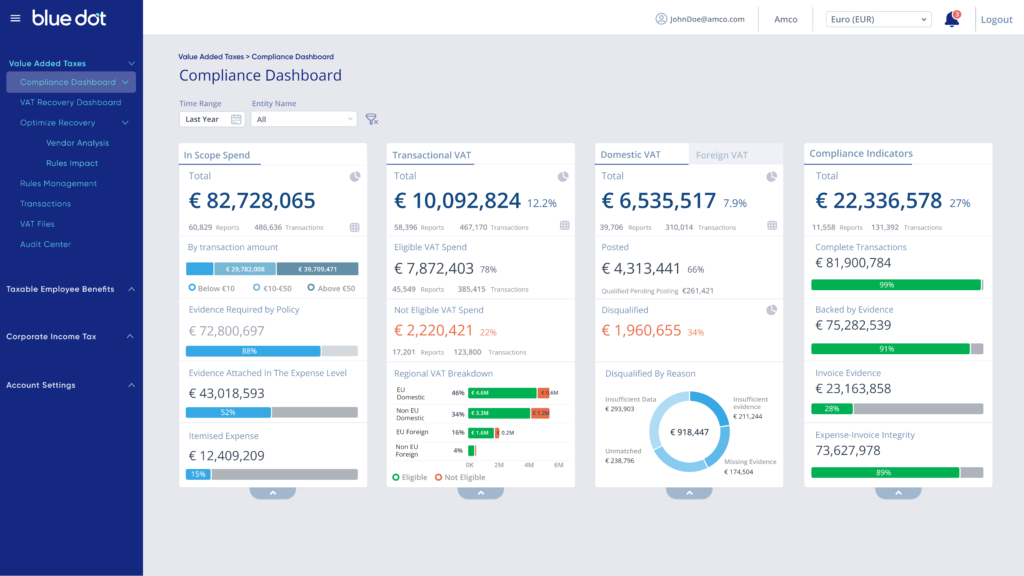Image resolution: width=1024 pixels, height=576 pixels.
Task: Expand Taxable Employee Benefits section
Action: tap(129, 289)
